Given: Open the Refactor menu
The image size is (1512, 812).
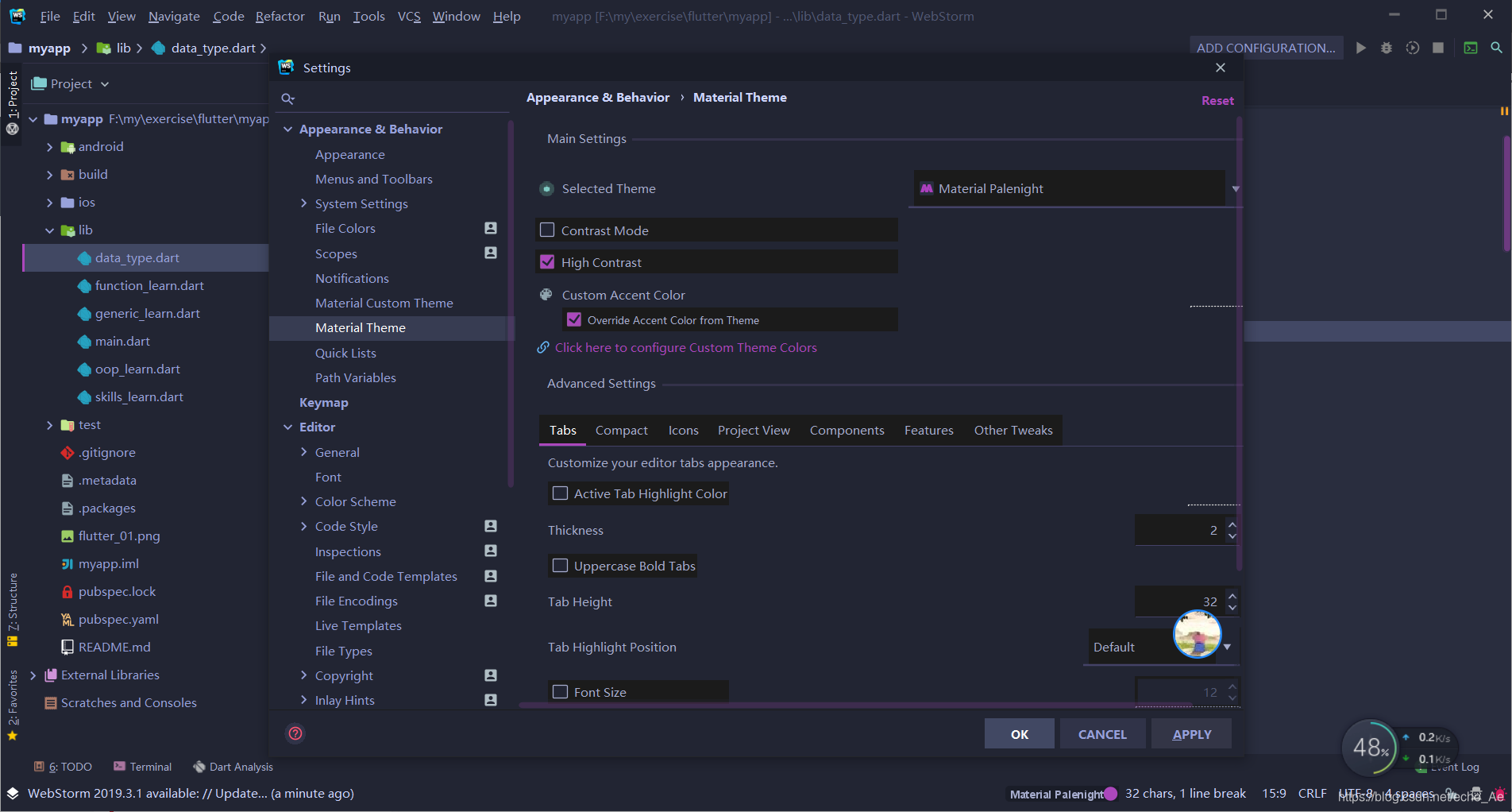Looking at the screenshot, I should coord(280,16).
